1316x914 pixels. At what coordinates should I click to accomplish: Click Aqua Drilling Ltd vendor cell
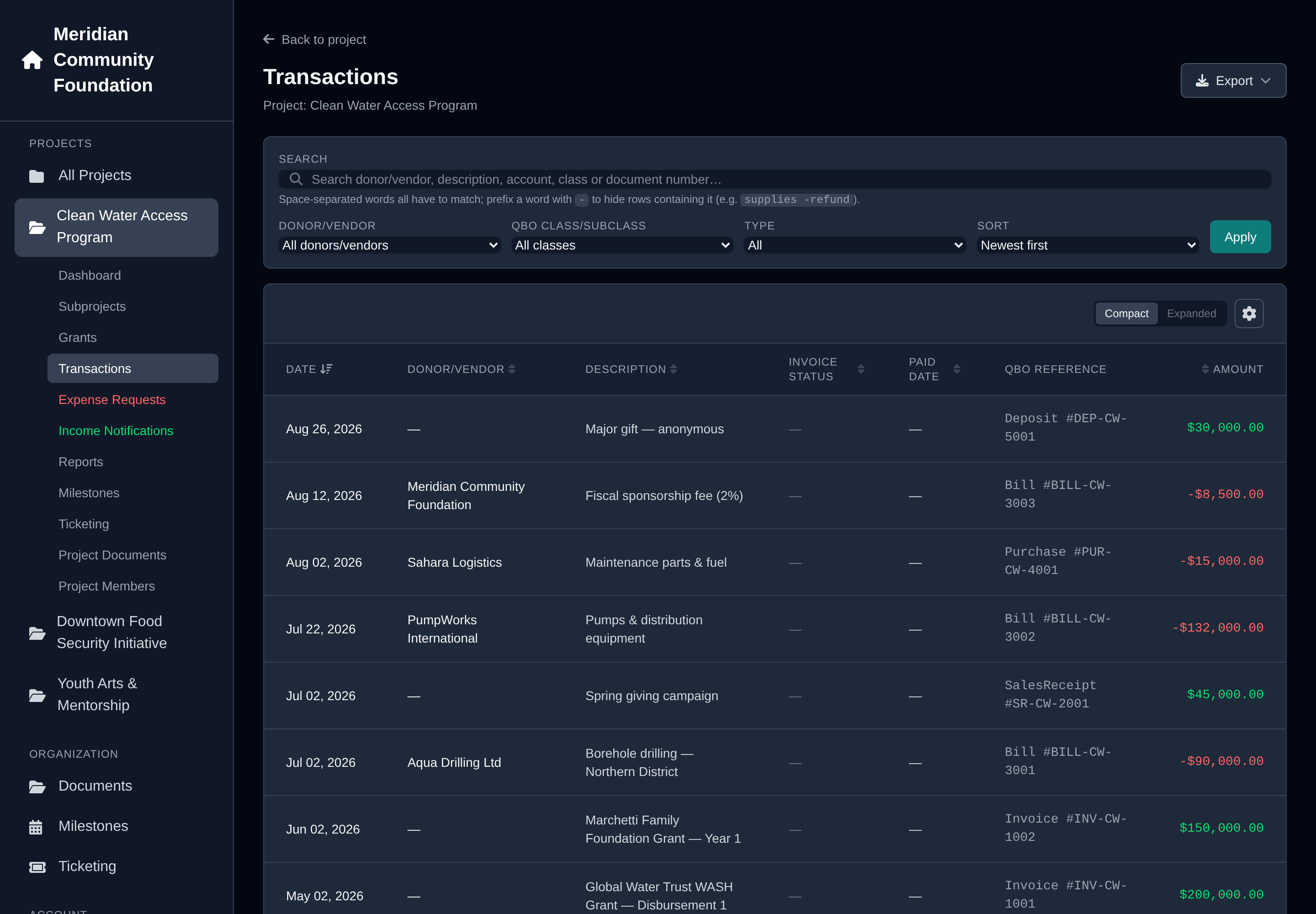click(x=454, y=762)
